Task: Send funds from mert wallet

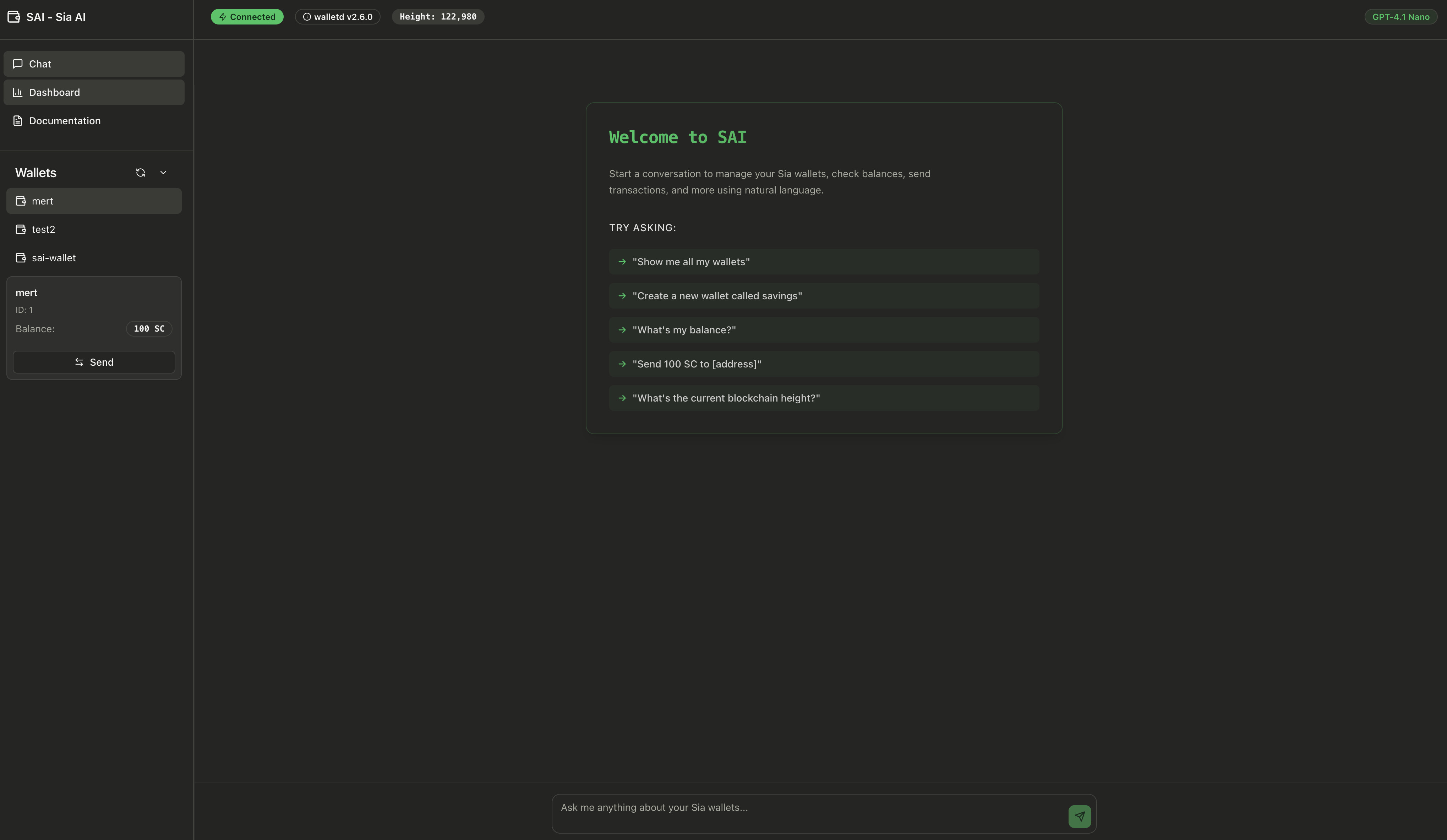Action: coord(94,362)
